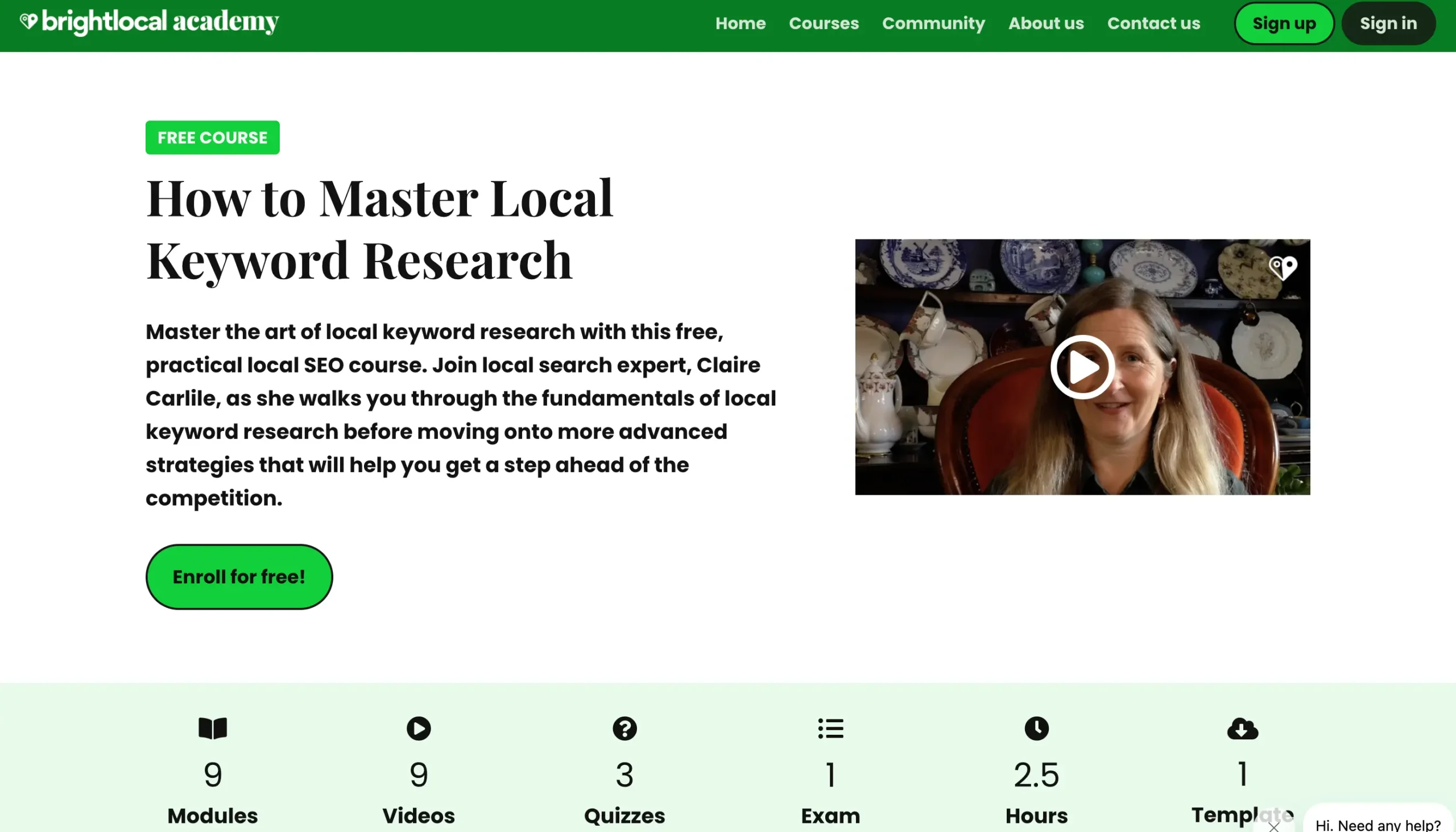This screenshot has width=1456, height=832.
Task: Open the About us page
Action: tap(1046, 23)
